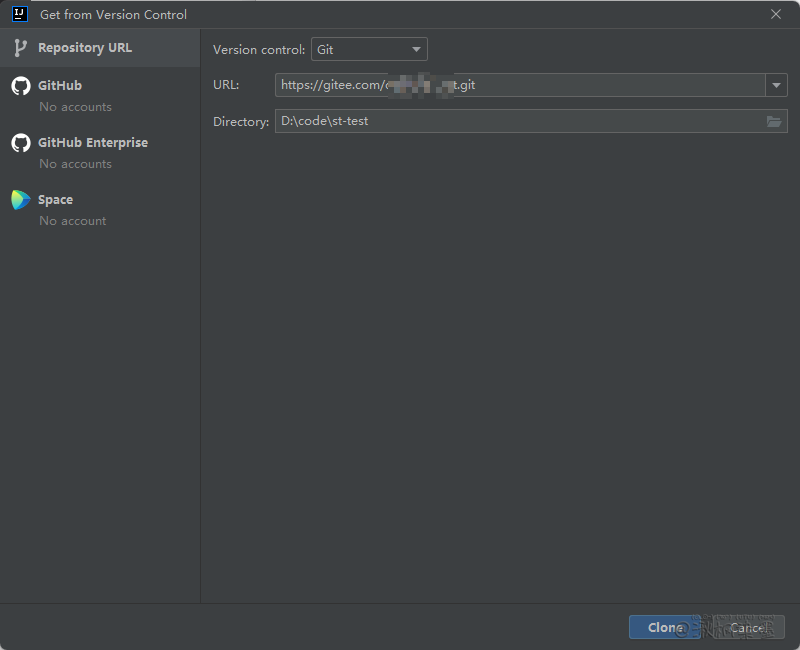Click "No accounts" text under GitHub
Image resolution: width=800 pixels, height=650 pixels.
tap(75, 107)
